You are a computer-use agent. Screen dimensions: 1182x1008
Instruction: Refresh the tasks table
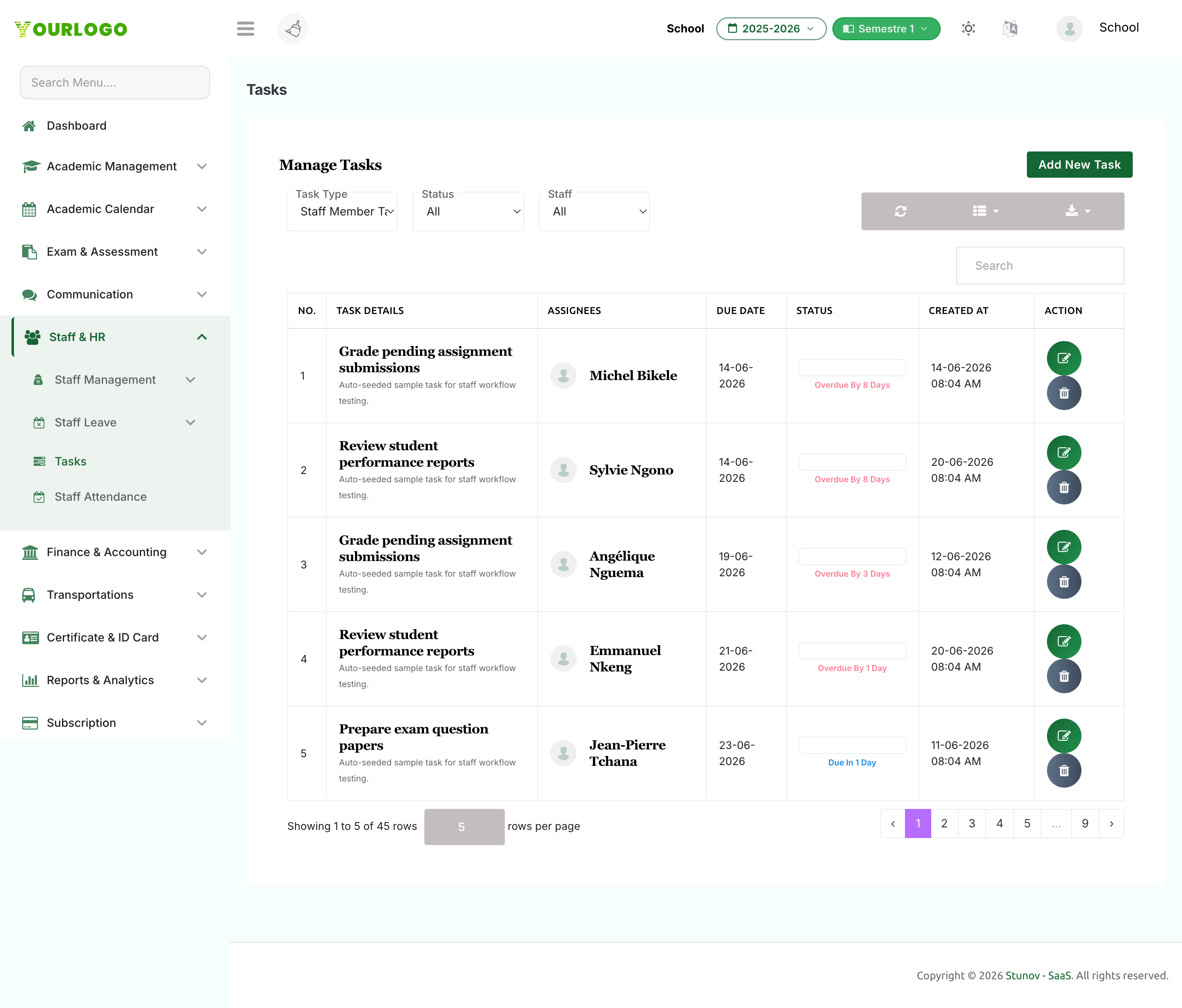pos(900,211)
